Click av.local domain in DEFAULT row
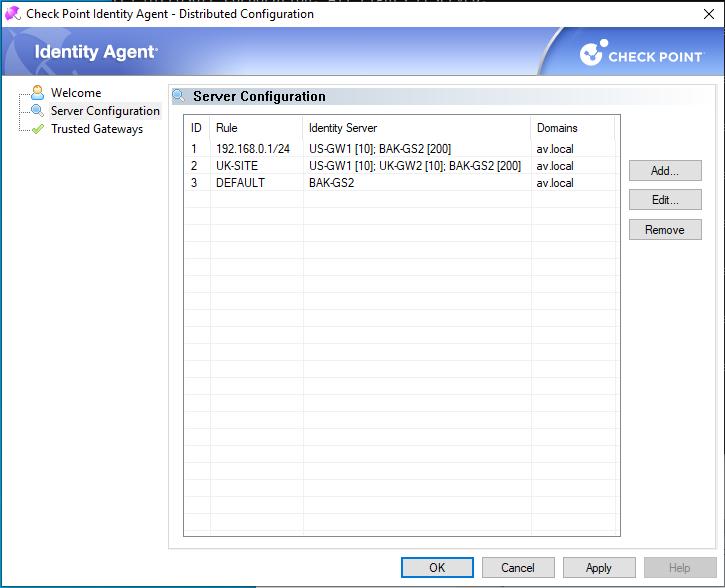The image size is (725, 588). [x=555, y=183]
